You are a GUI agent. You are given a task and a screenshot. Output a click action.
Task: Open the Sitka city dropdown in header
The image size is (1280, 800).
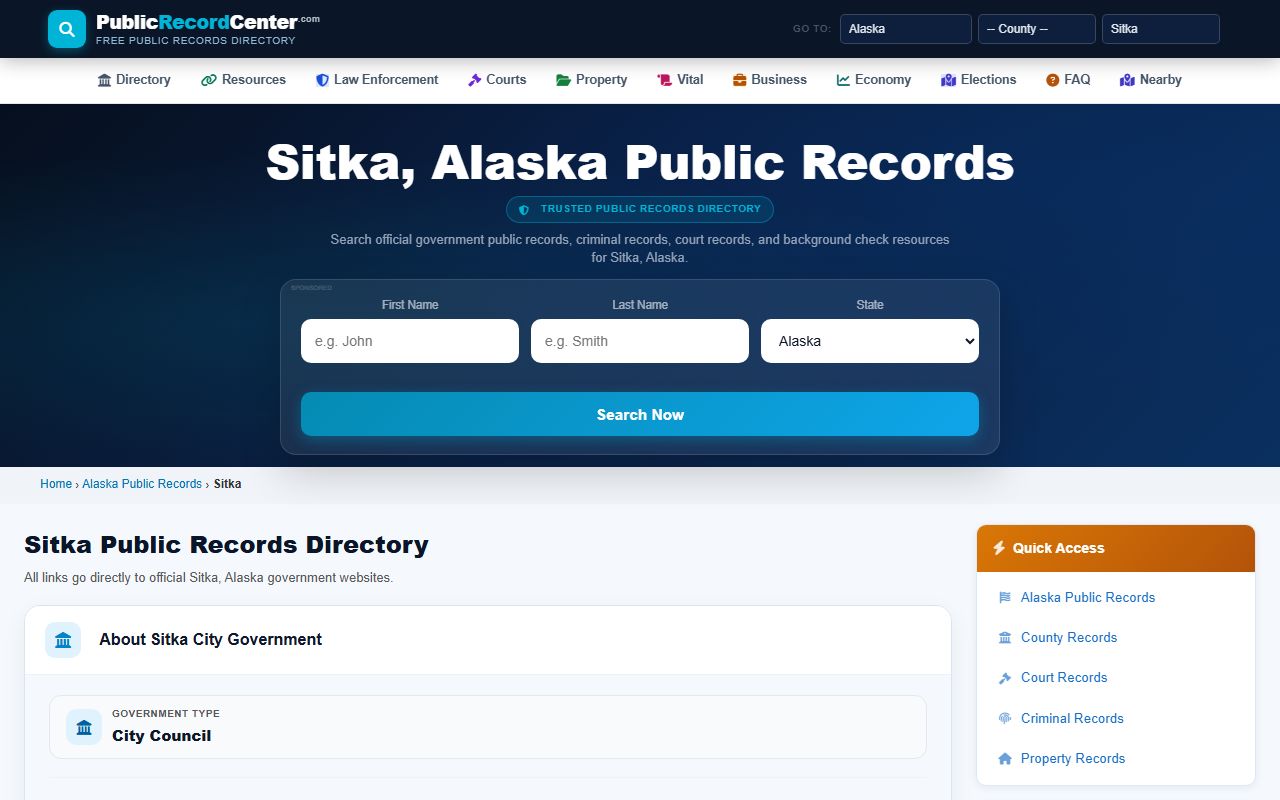tap(1161, 29)
